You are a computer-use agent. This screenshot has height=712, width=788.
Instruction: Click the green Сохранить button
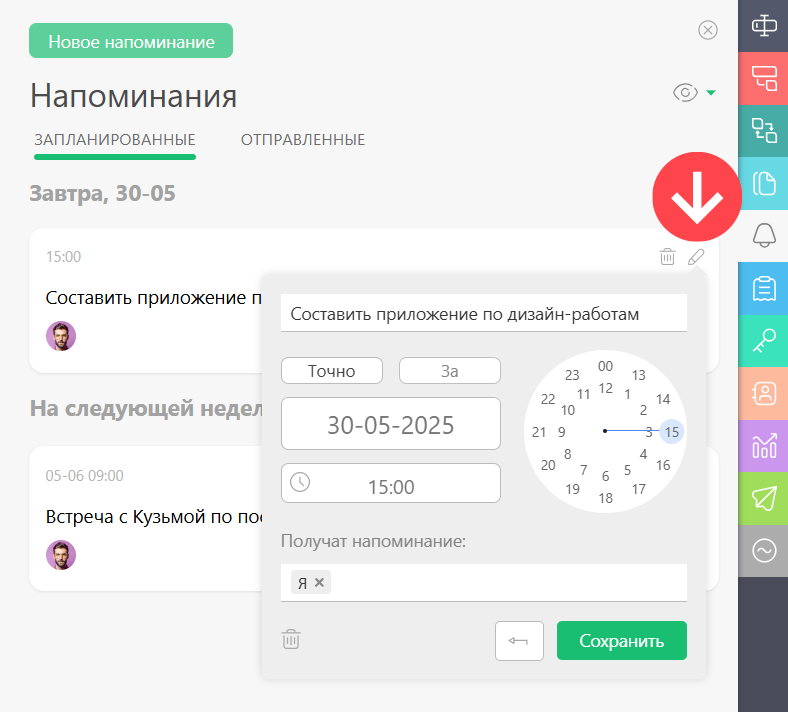[622, 641]
